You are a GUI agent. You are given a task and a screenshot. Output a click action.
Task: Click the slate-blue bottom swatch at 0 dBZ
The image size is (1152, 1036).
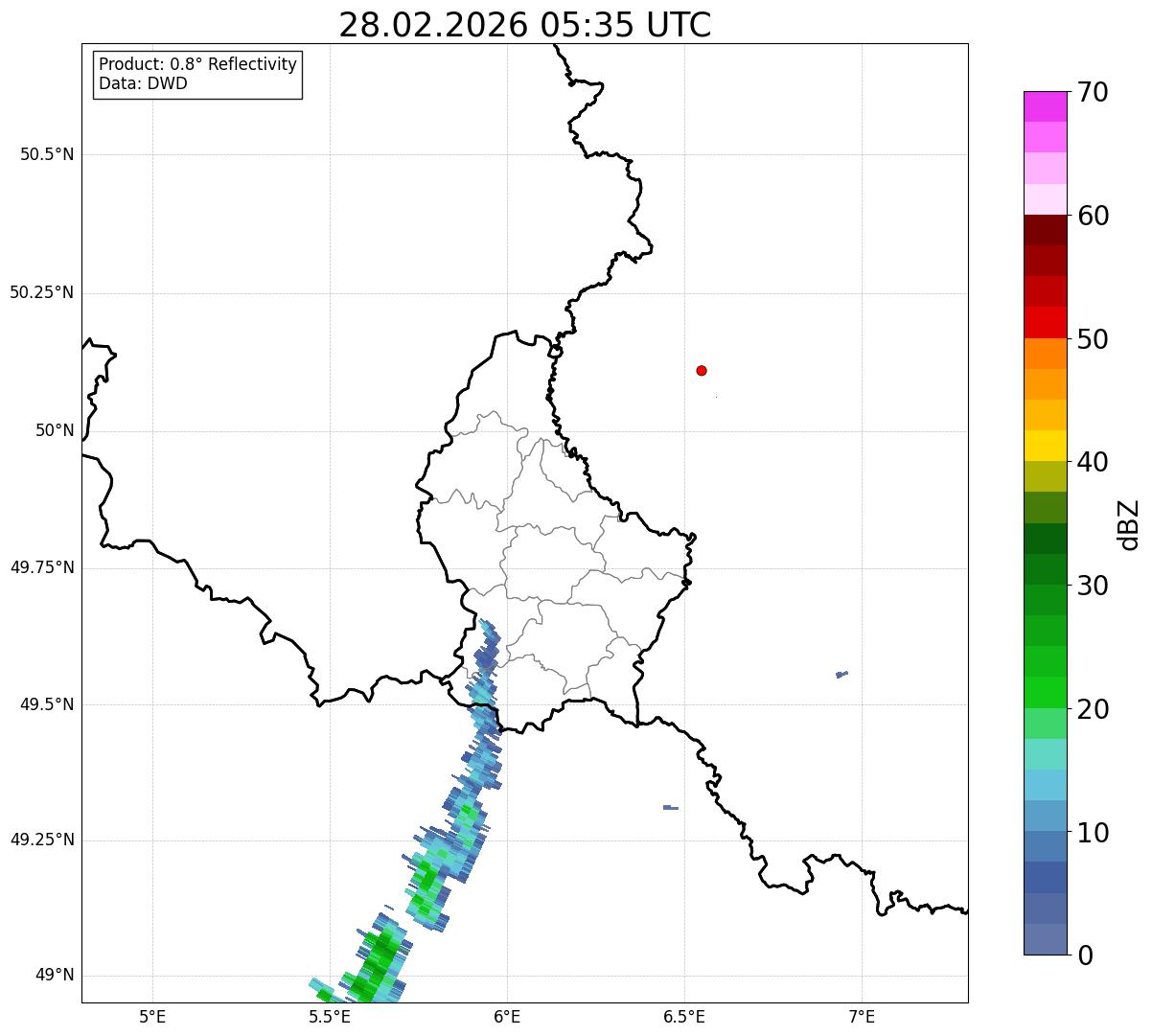coord(1045,939)
